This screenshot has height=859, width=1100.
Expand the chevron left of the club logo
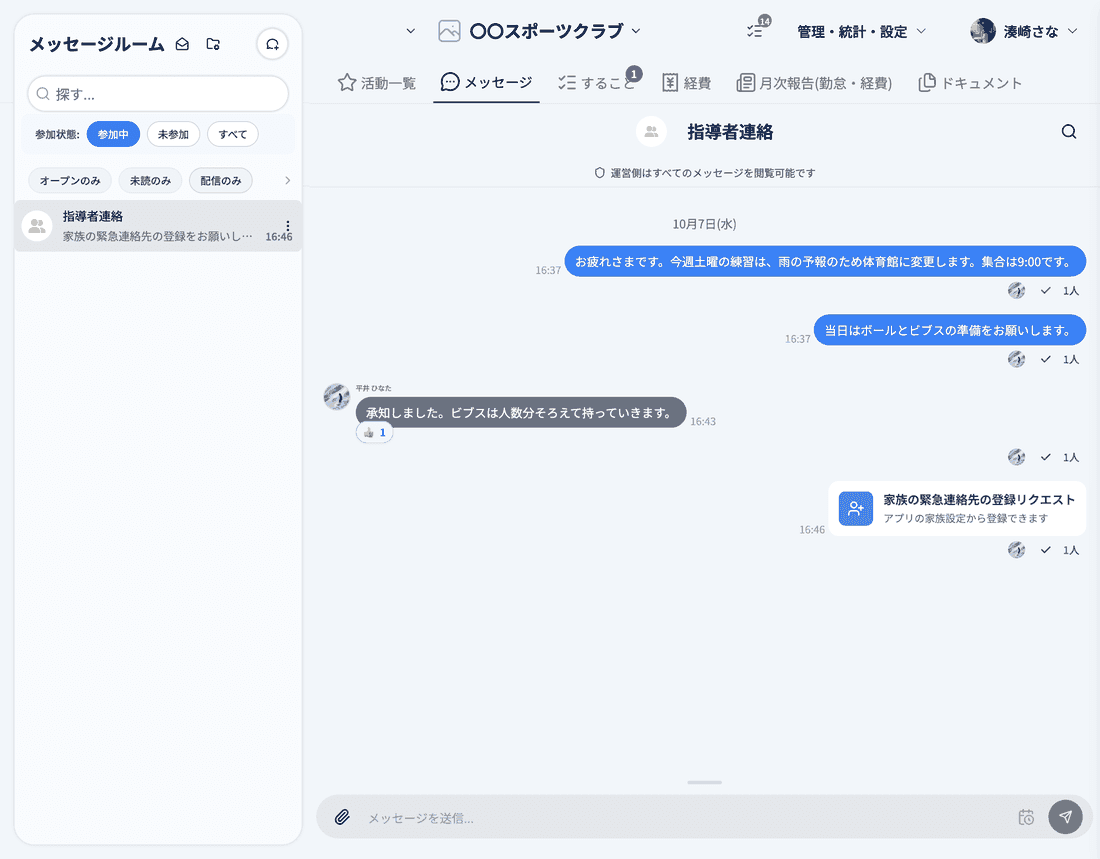pyautogui.click(x=411, y=31)
